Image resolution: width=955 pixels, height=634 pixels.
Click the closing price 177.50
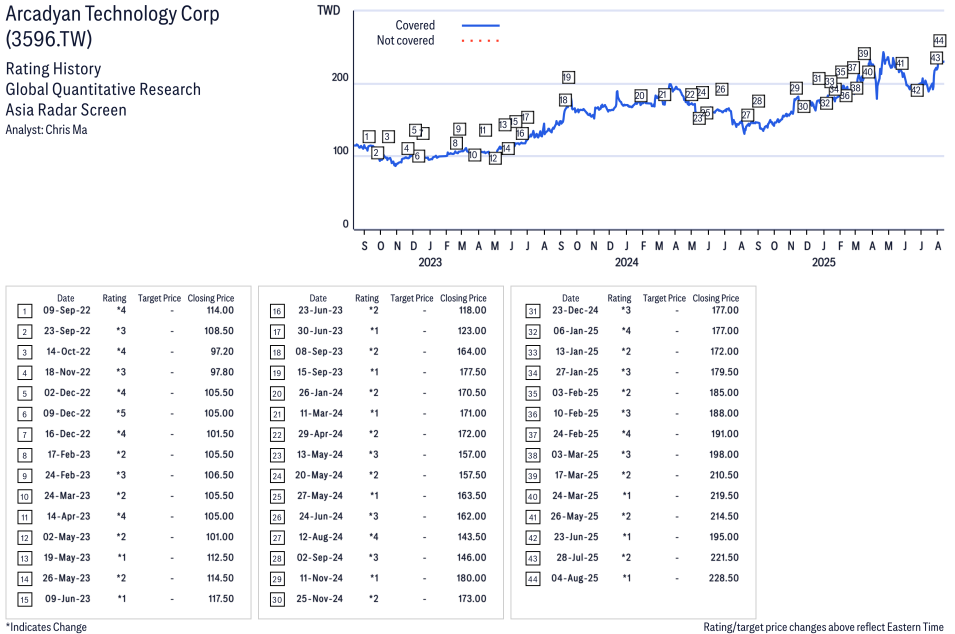click(x=473, y=372)
